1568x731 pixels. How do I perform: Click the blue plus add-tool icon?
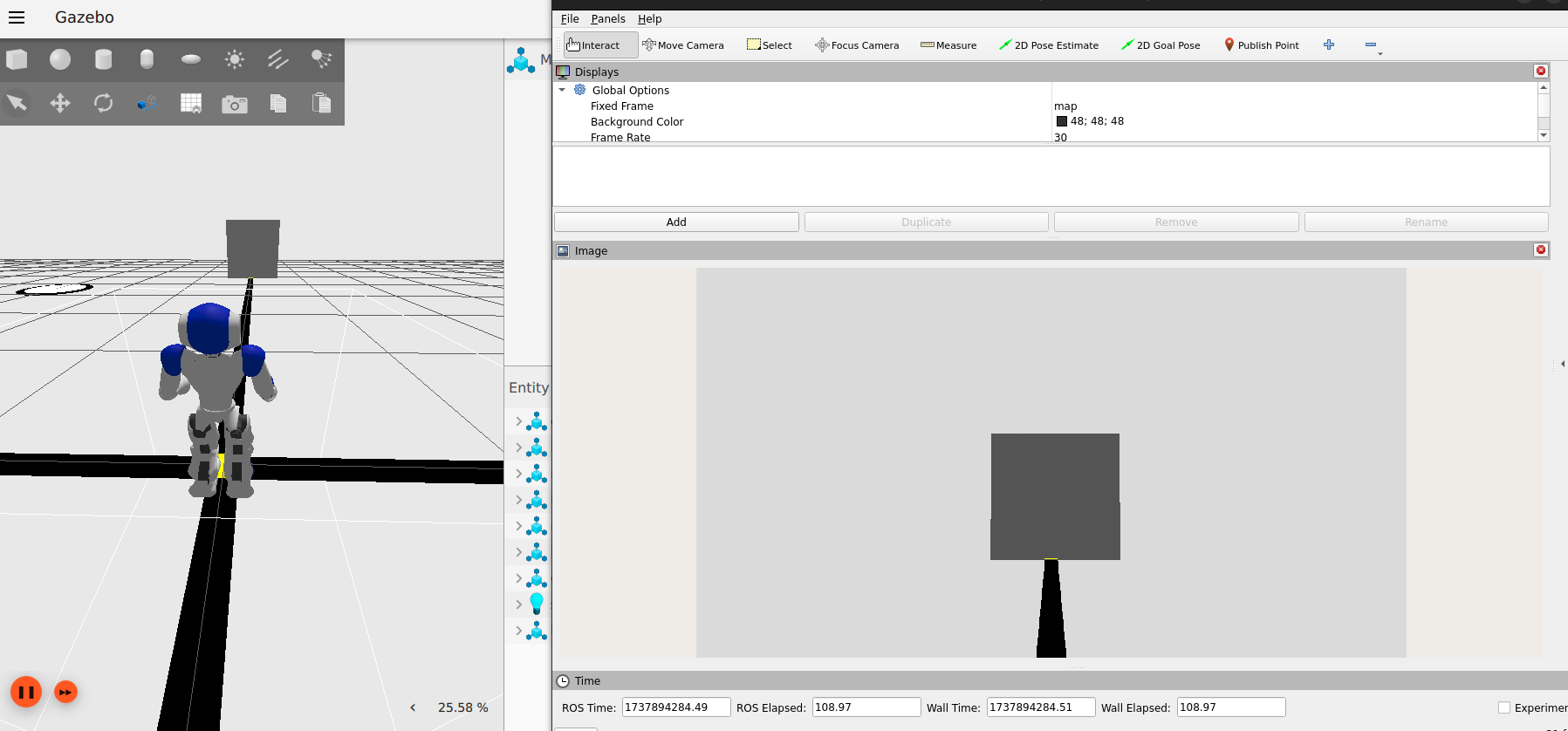click(x=1329, y=44)
